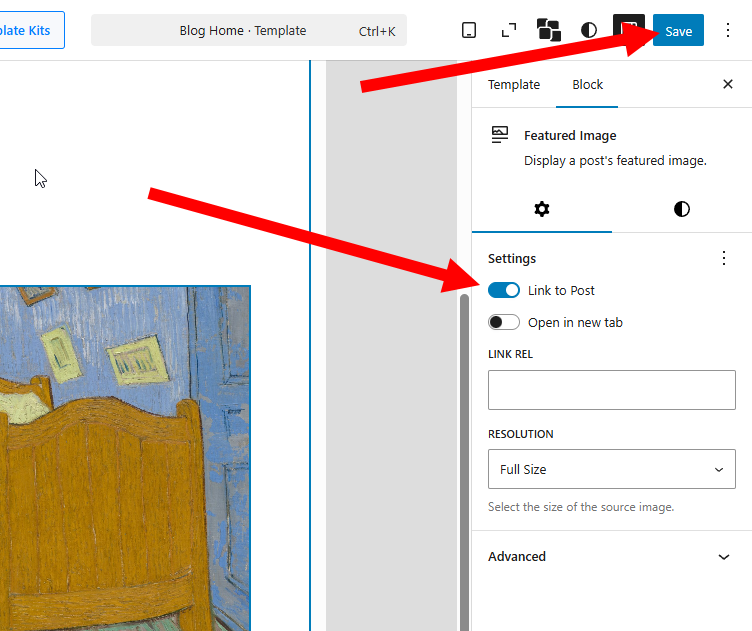This screenshot has width=752, height=631.
Task: Expand the Advanced panel
Action: click(611, 557)
